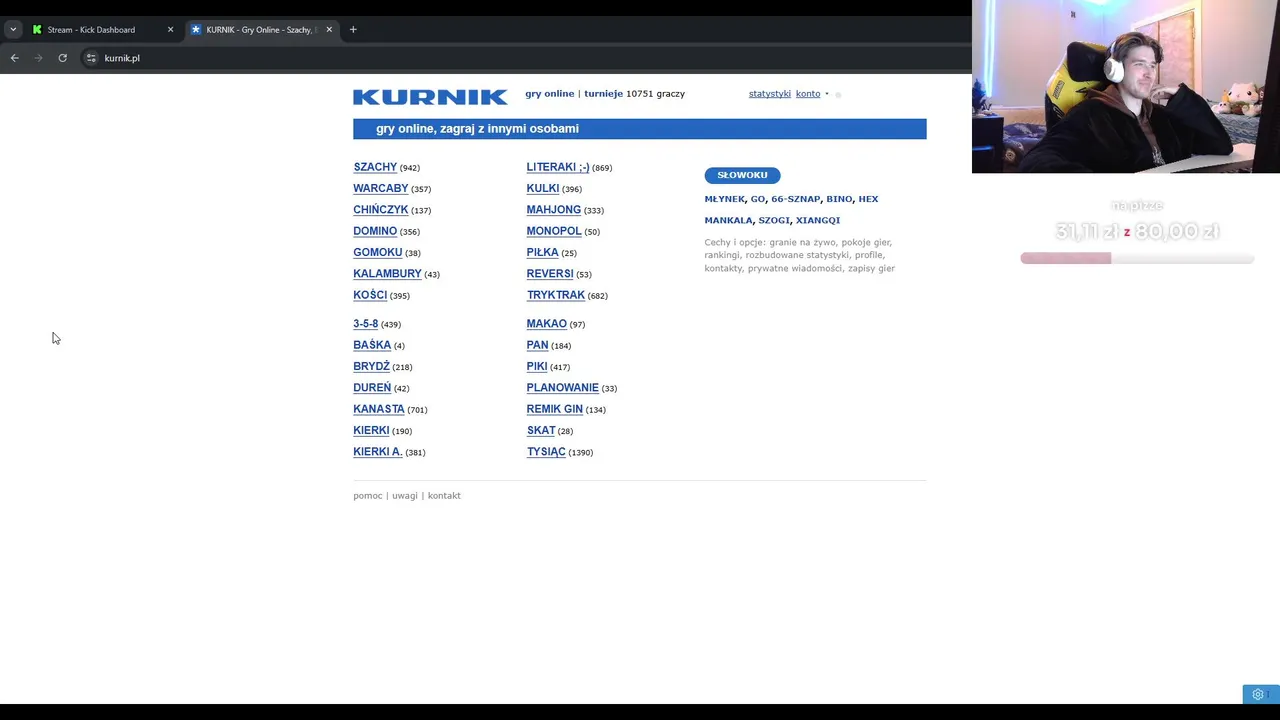The image size is (1280, 720).
Task: Open the 66-SZNAP game link
Action: [x=796, y=199]
